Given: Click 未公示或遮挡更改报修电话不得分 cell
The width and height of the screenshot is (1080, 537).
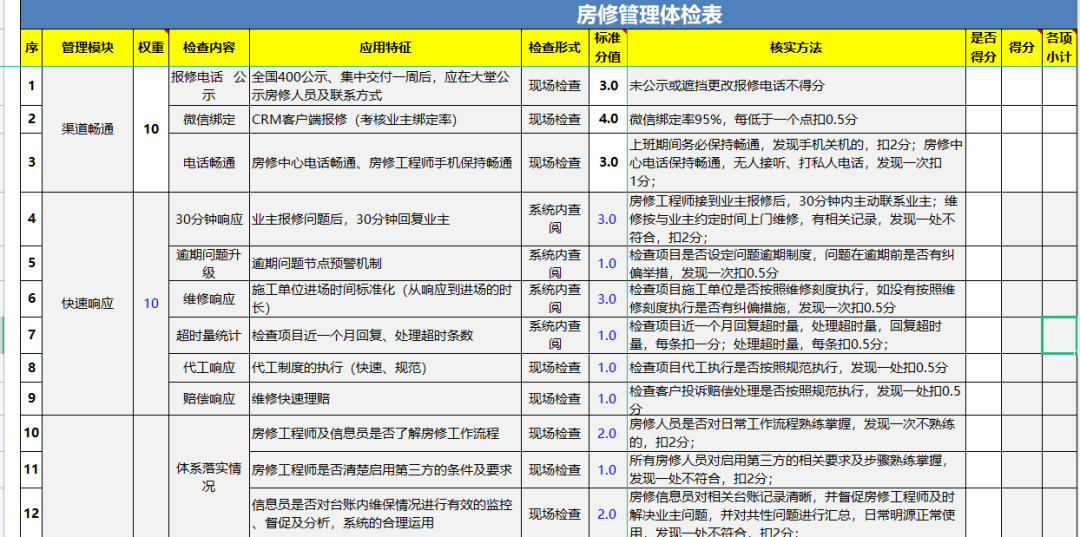Looking at the screenshot, I should coord(796,86).
